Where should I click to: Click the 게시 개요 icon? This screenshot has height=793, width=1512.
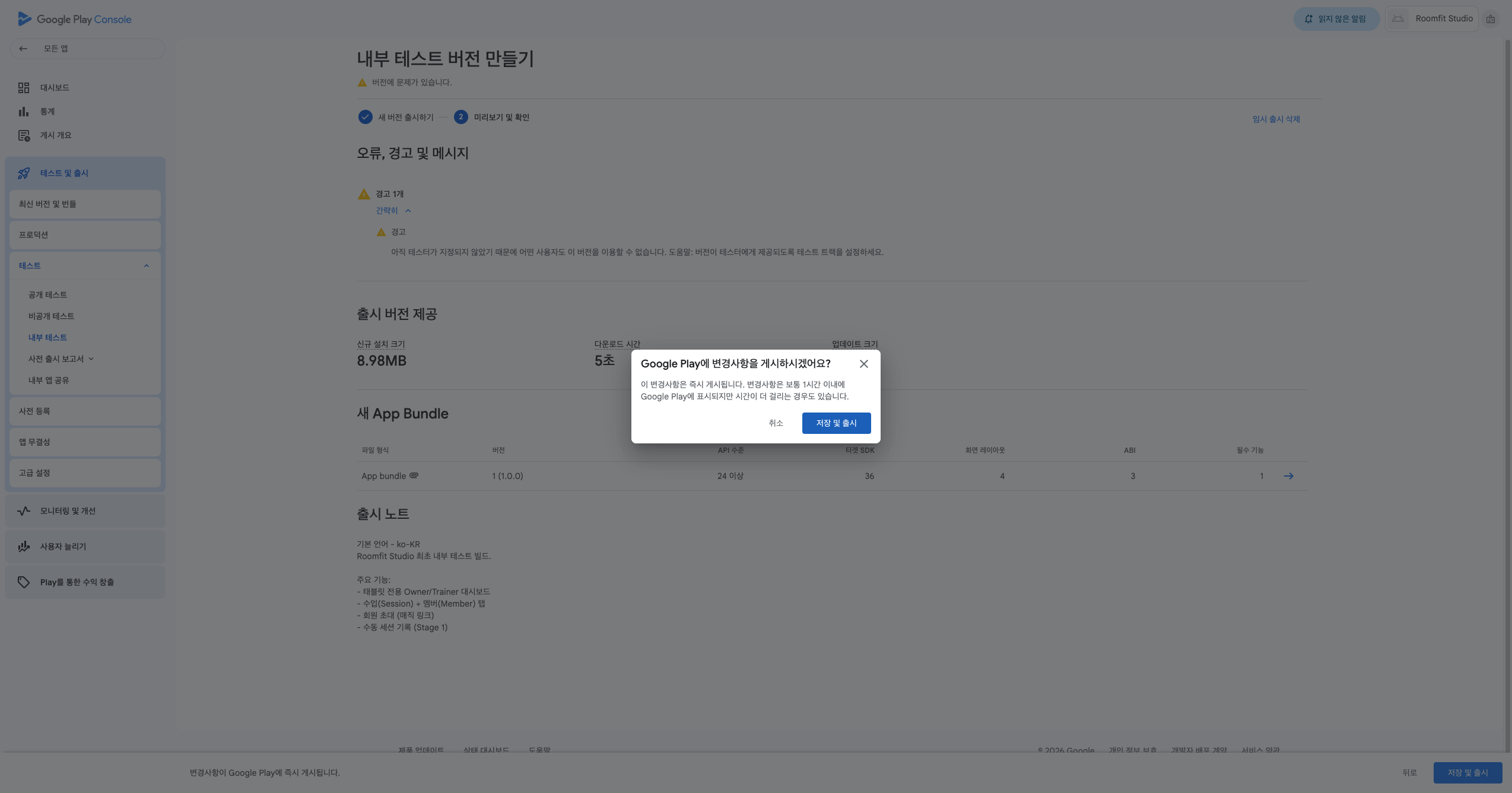coord(24,135)
